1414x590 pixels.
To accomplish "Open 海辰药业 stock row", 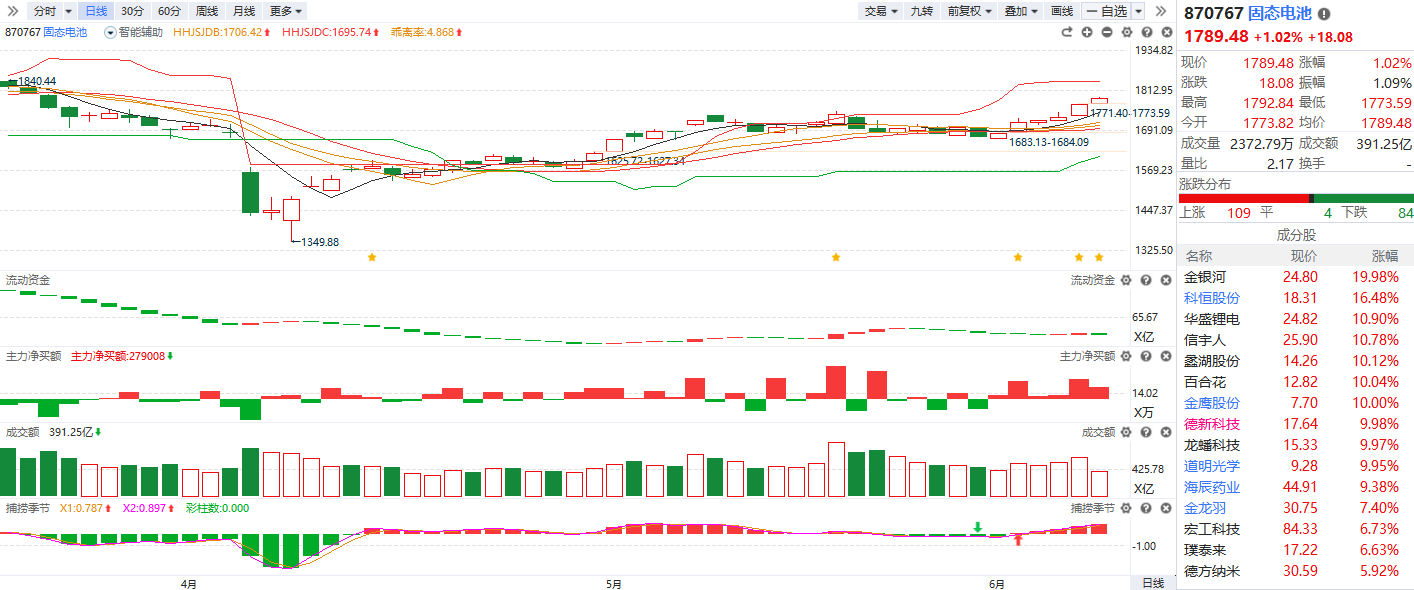I will (x=1295, y=487).
